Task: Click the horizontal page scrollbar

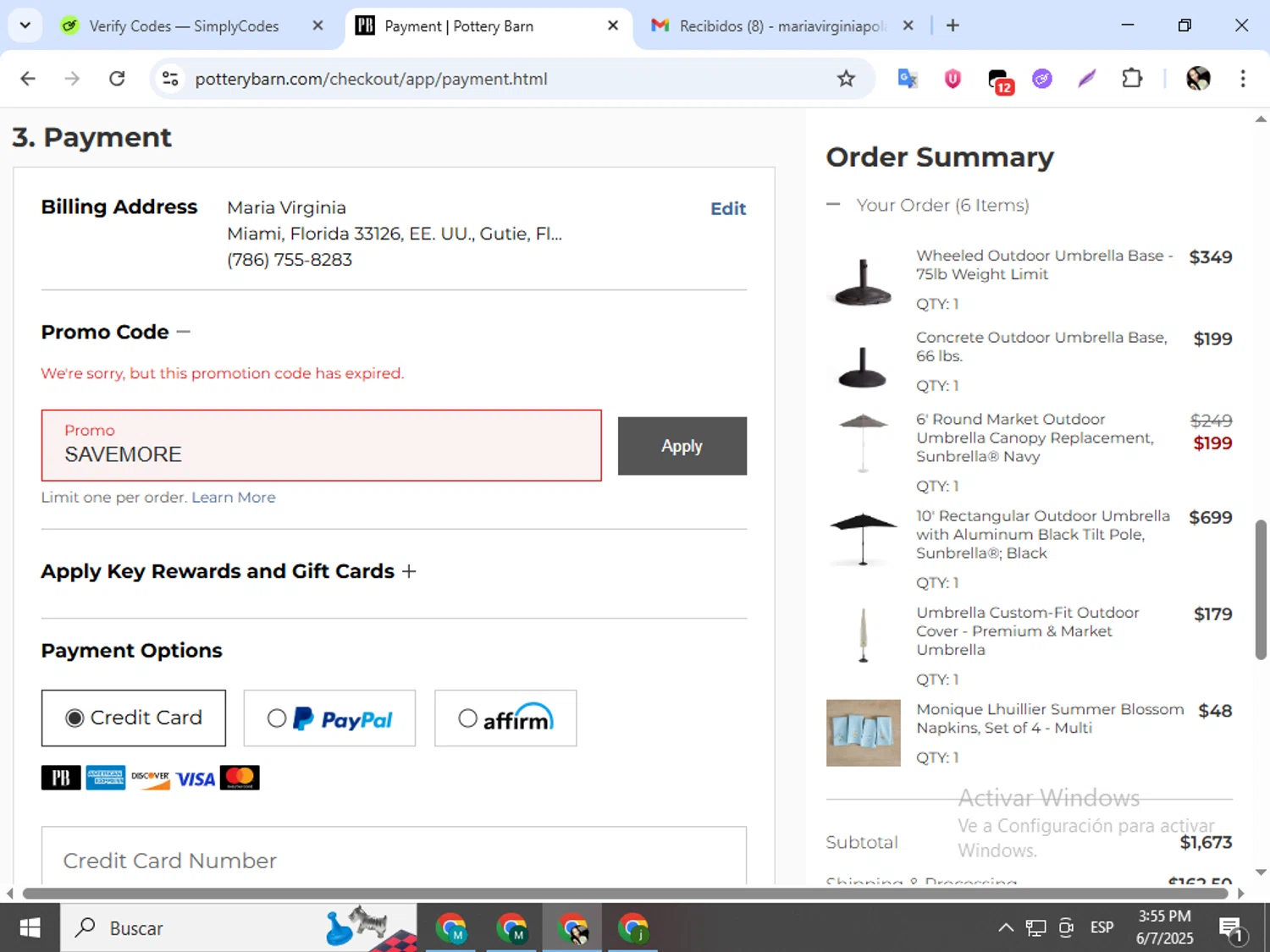Action: tap(625, 894)
